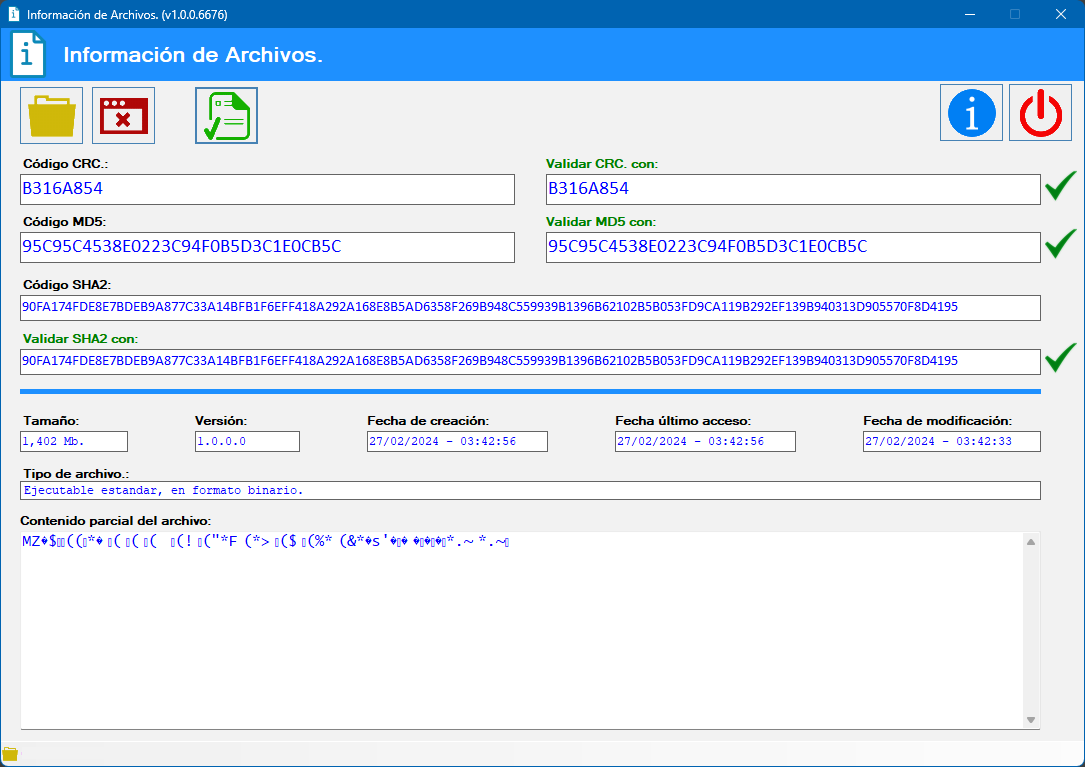Click the green checkmark beside Validar MD5
Viewport: 1085px width, 767px height.
click(x=1060, y=245)
